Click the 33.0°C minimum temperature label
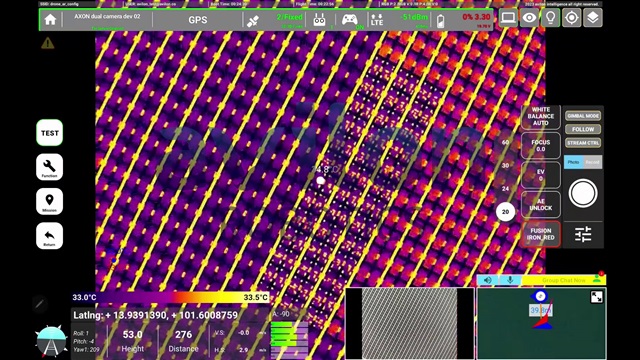 (84, 297)
